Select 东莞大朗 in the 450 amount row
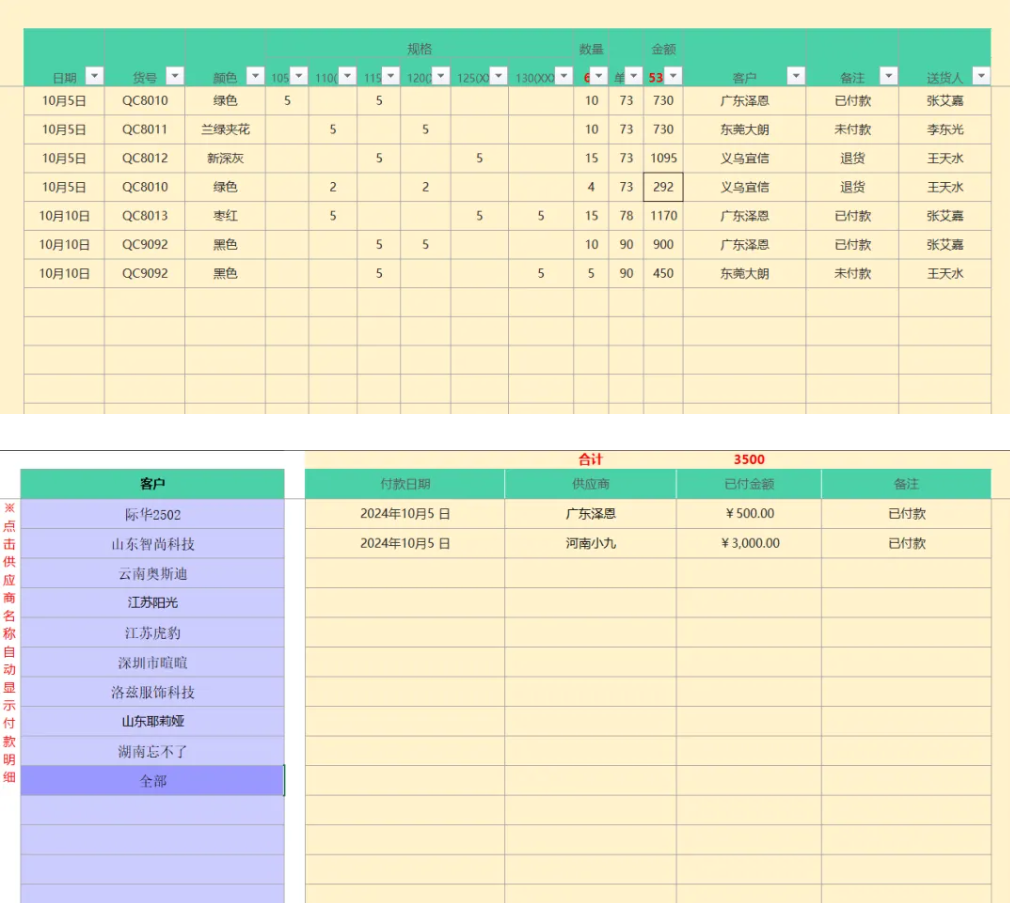The height and width of the screenshot is (903, 1010). pyautogui.click(x=744, y=273)
